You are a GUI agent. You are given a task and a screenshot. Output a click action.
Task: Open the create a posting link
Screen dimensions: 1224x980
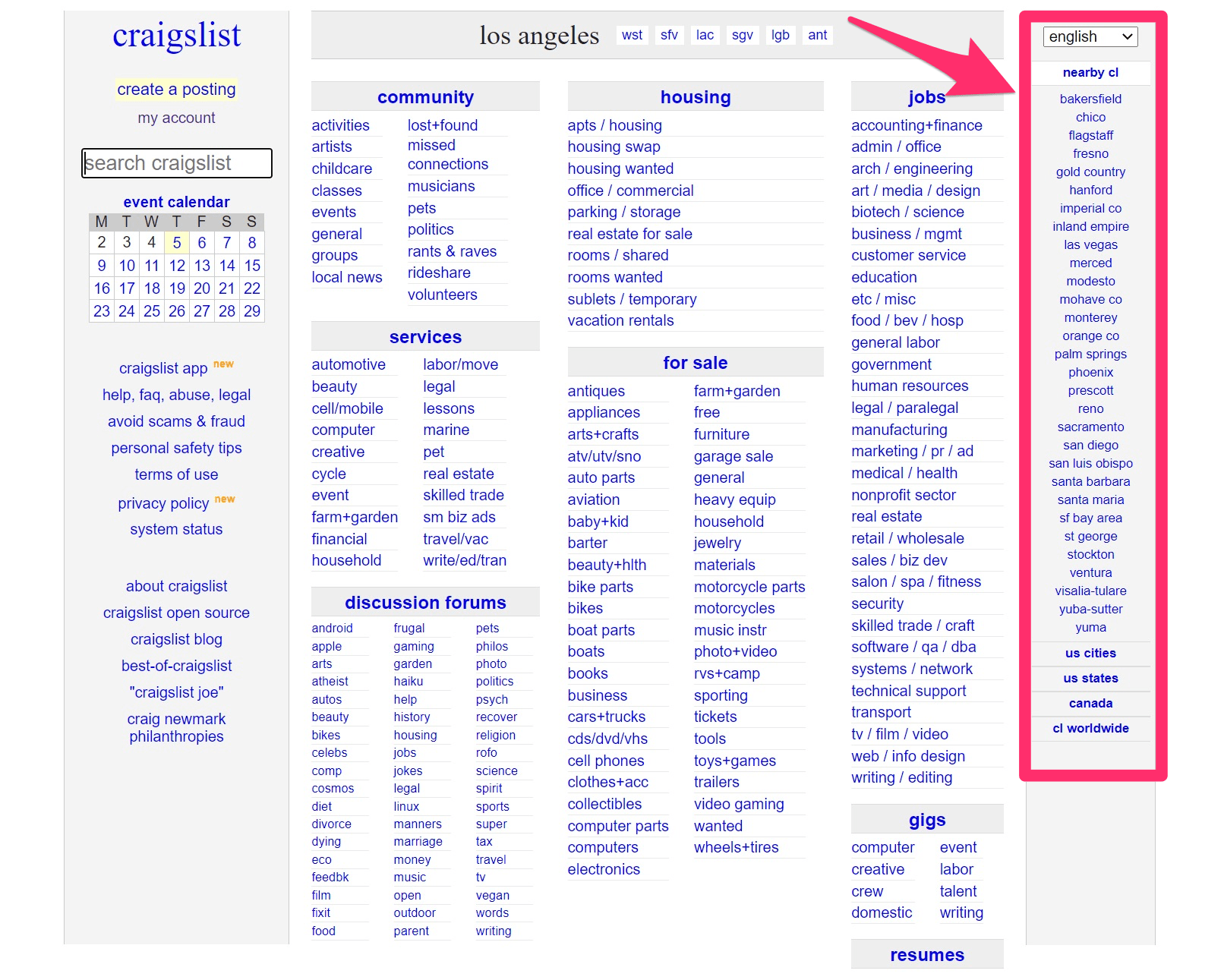click(176, 90)
